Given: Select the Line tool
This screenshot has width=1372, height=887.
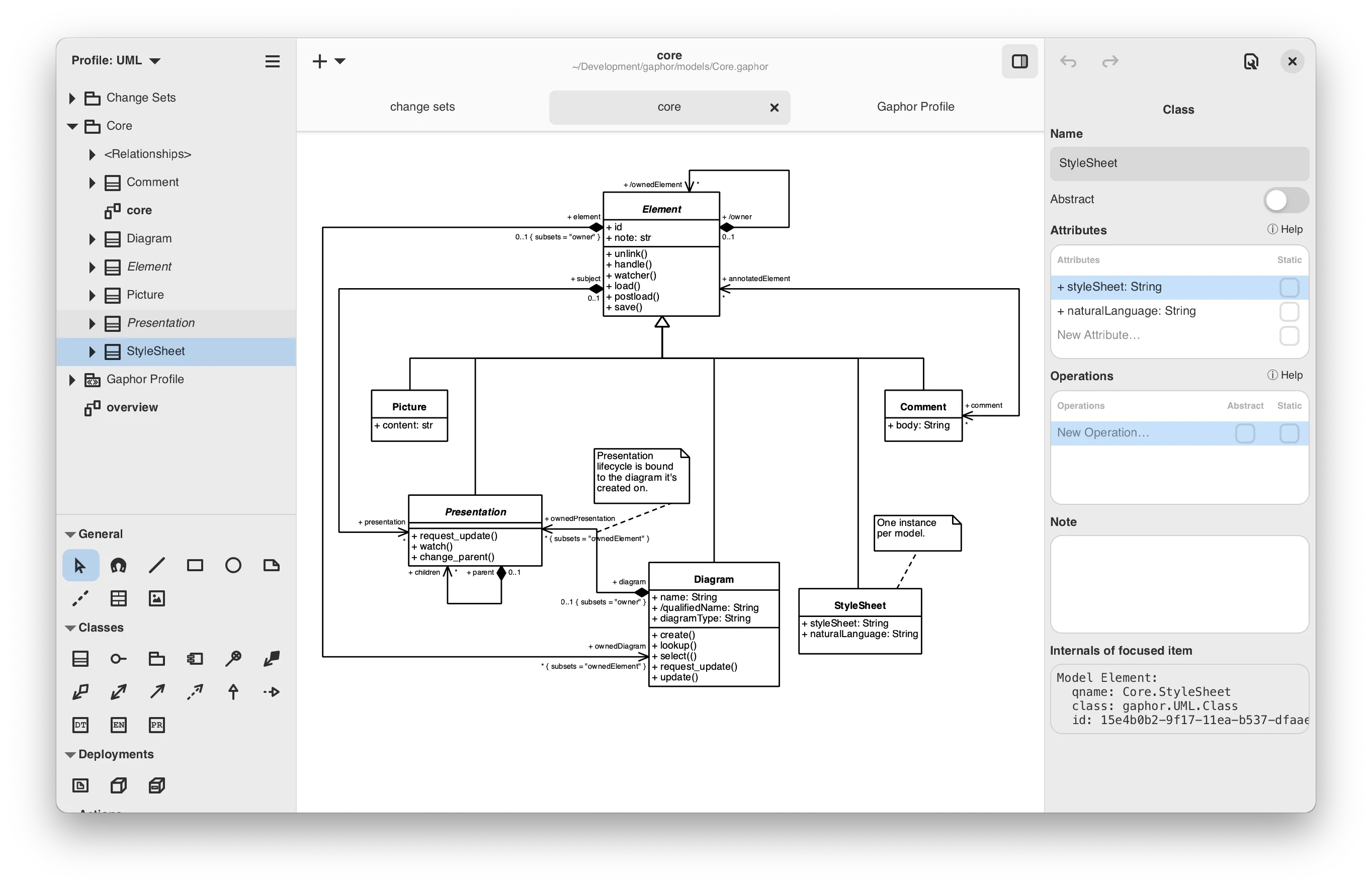Looking at the screenshot, I should coord(157,565).
